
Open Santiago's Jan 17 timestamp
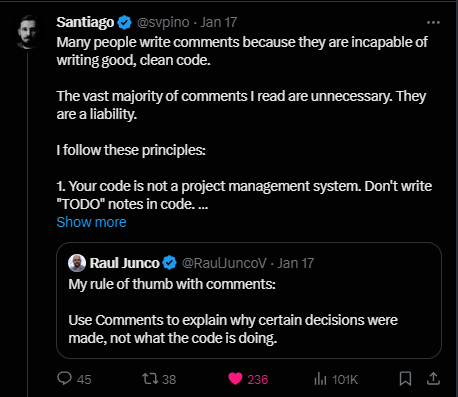[x=219, y=23]
